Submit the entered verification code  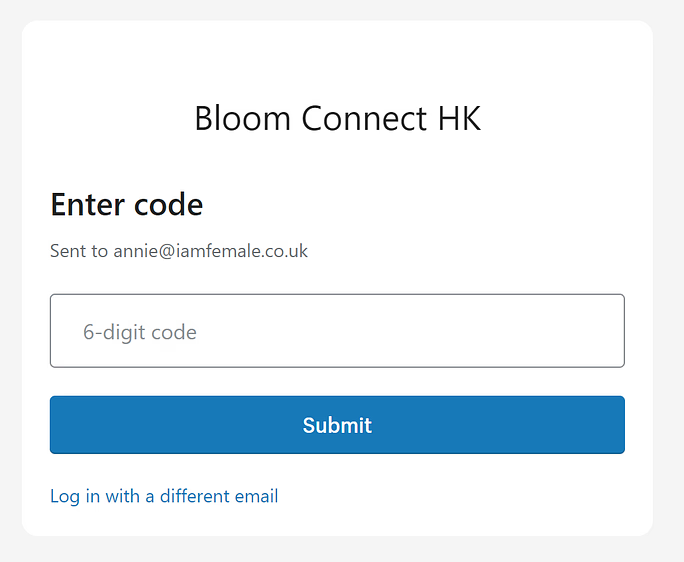pyautogui.click(x=337, y=425)
